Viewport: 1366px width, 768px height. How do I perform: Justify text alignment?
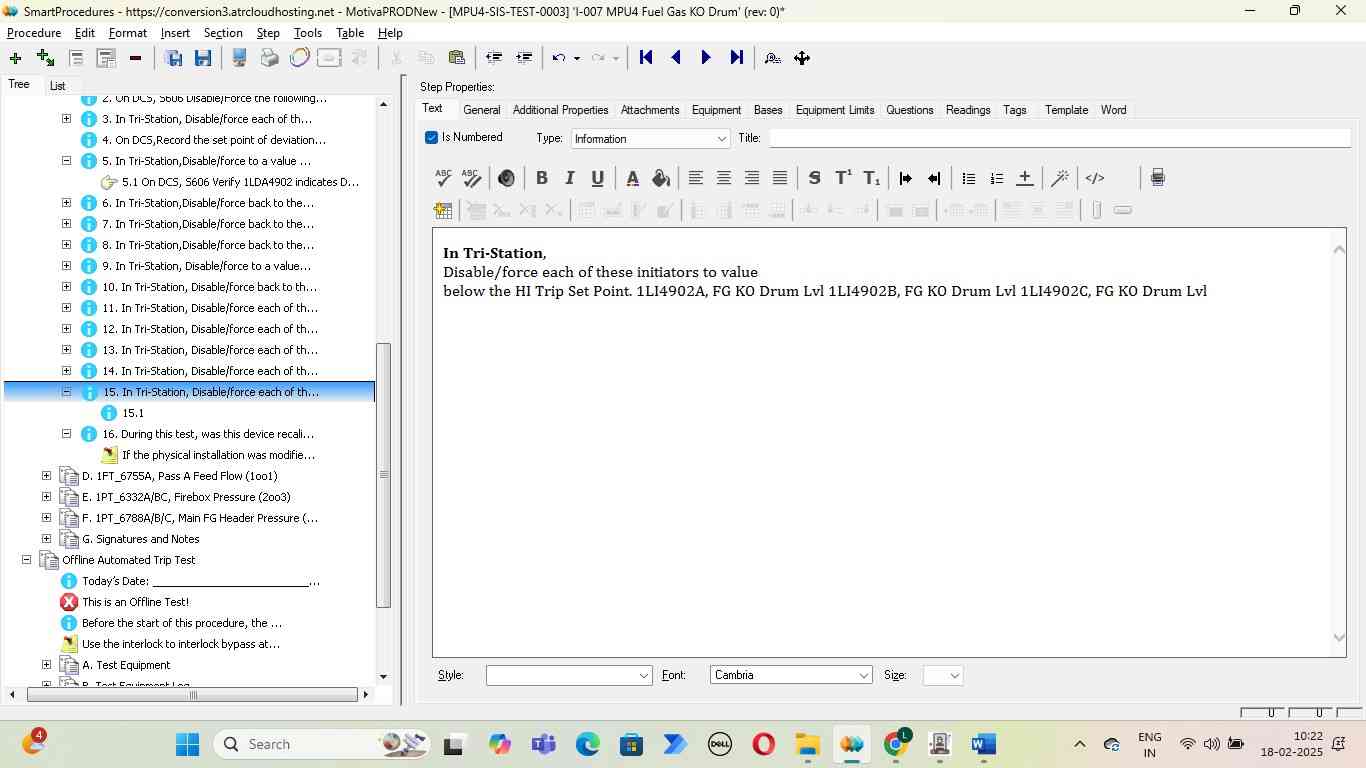(780, 178)
